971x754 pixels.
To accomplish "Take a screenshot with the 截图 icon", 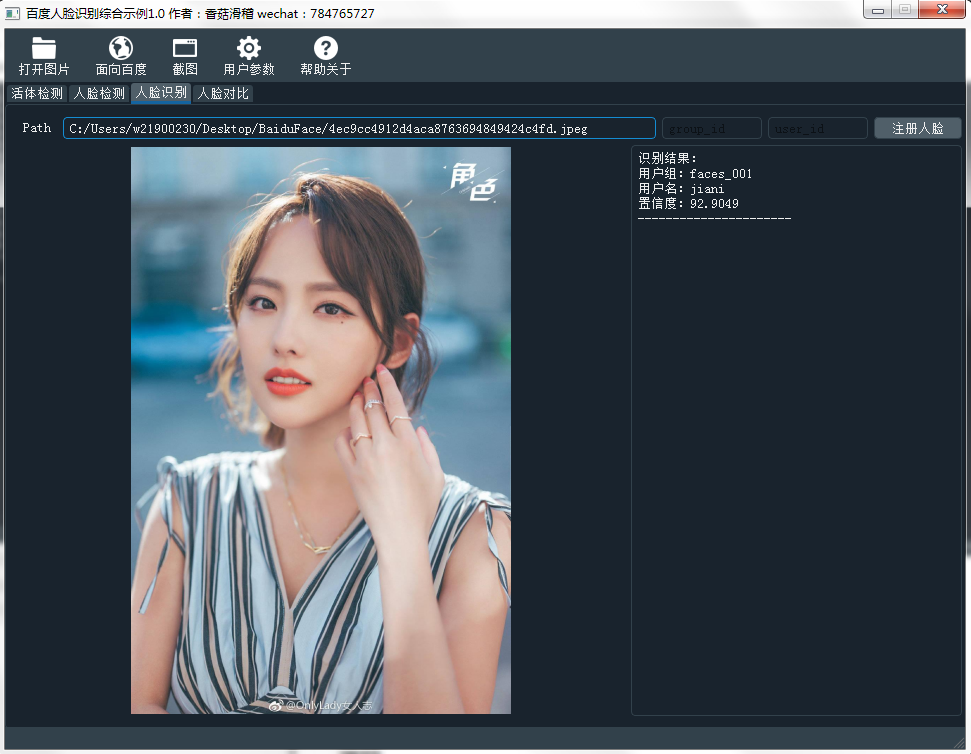I will (185, 56).
